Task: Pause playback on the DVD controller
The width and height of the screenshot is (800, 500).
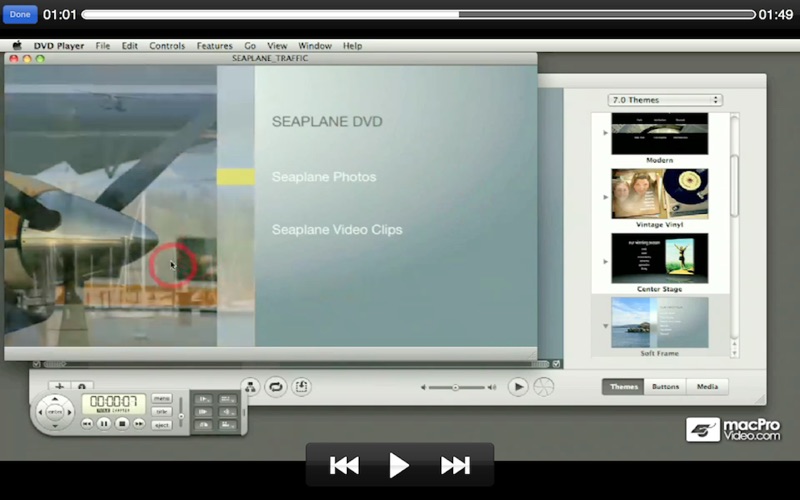Action: [x=104, y=423]
